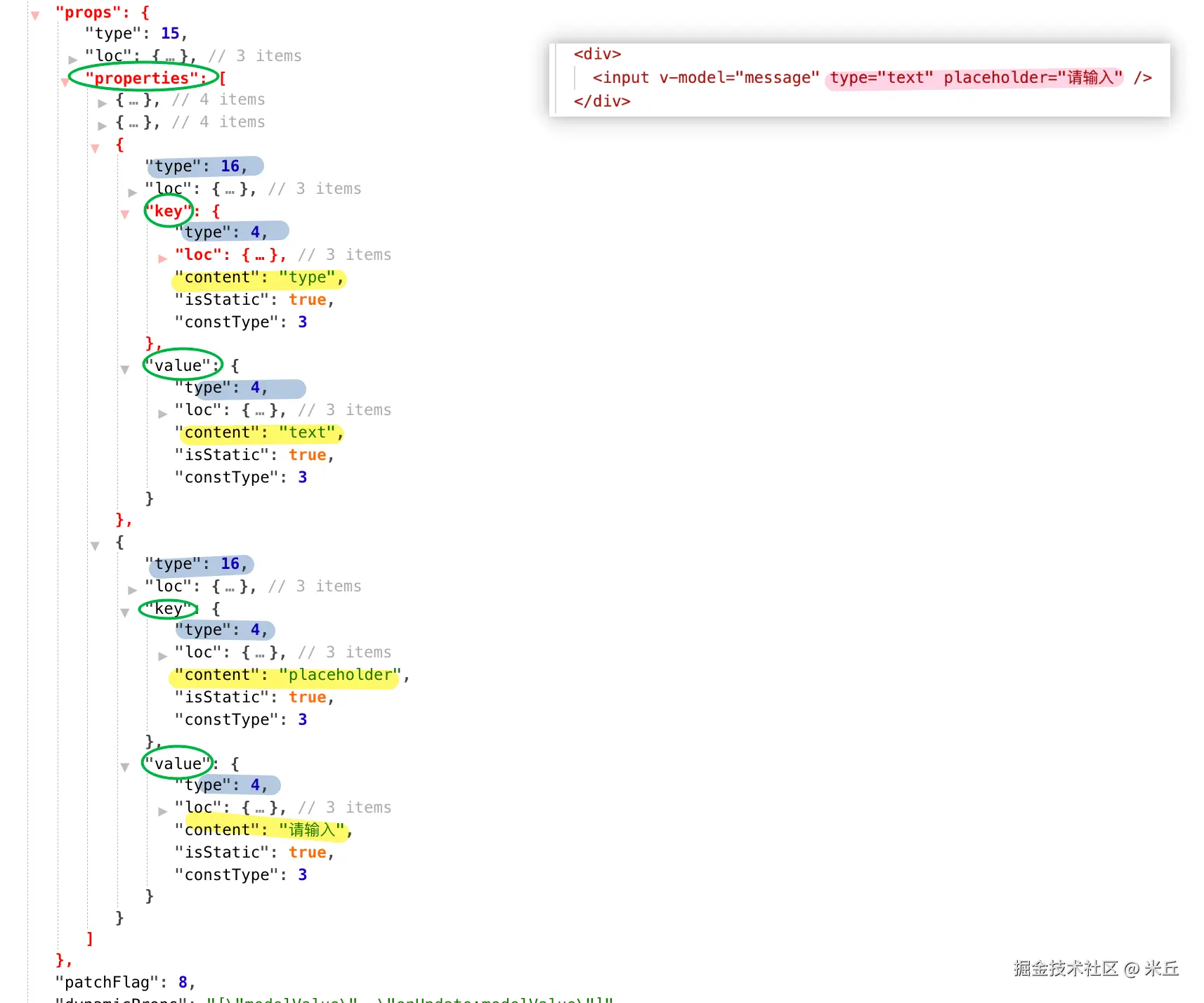
Task: Click "constType": 3 below content "请输入"
Action: click(241, 874)
